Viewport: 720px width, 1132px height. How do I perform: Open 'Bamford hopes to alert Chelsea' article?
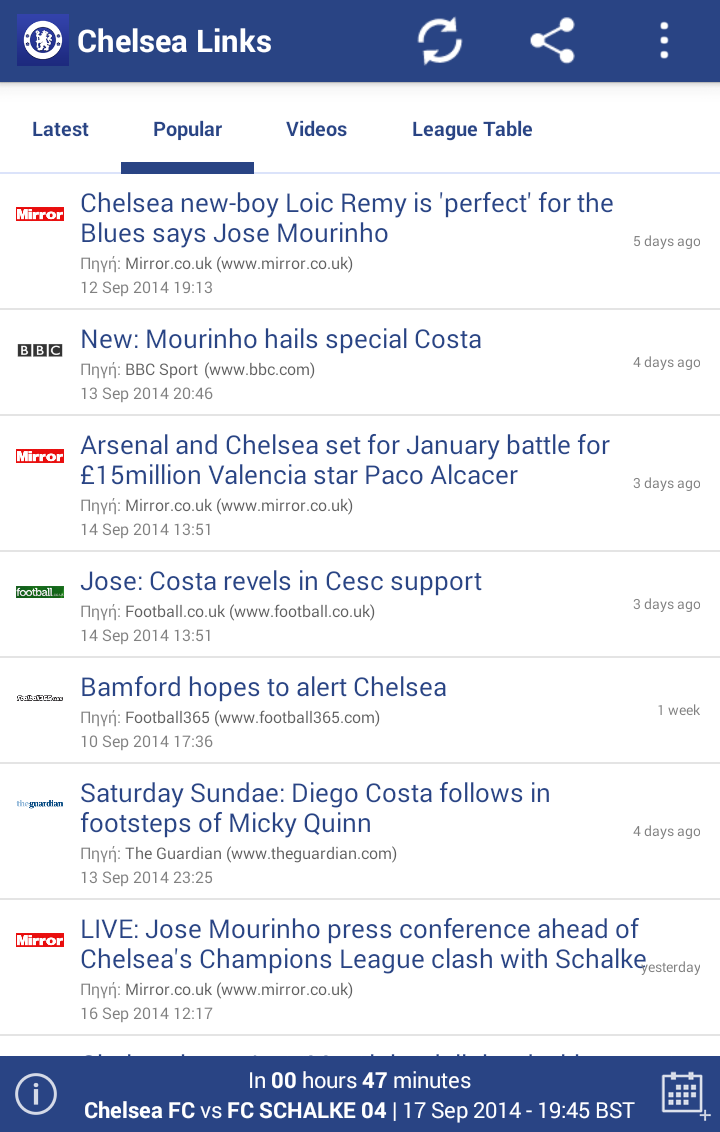coord(360,710)
